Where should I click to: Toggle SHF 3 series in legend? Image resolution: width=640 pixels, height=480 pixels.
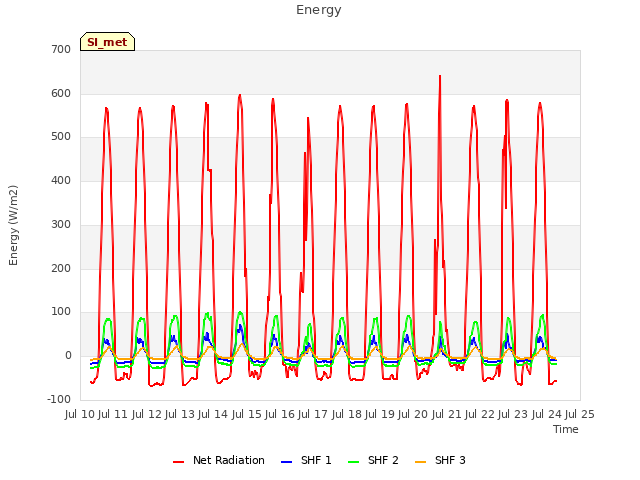440,460
